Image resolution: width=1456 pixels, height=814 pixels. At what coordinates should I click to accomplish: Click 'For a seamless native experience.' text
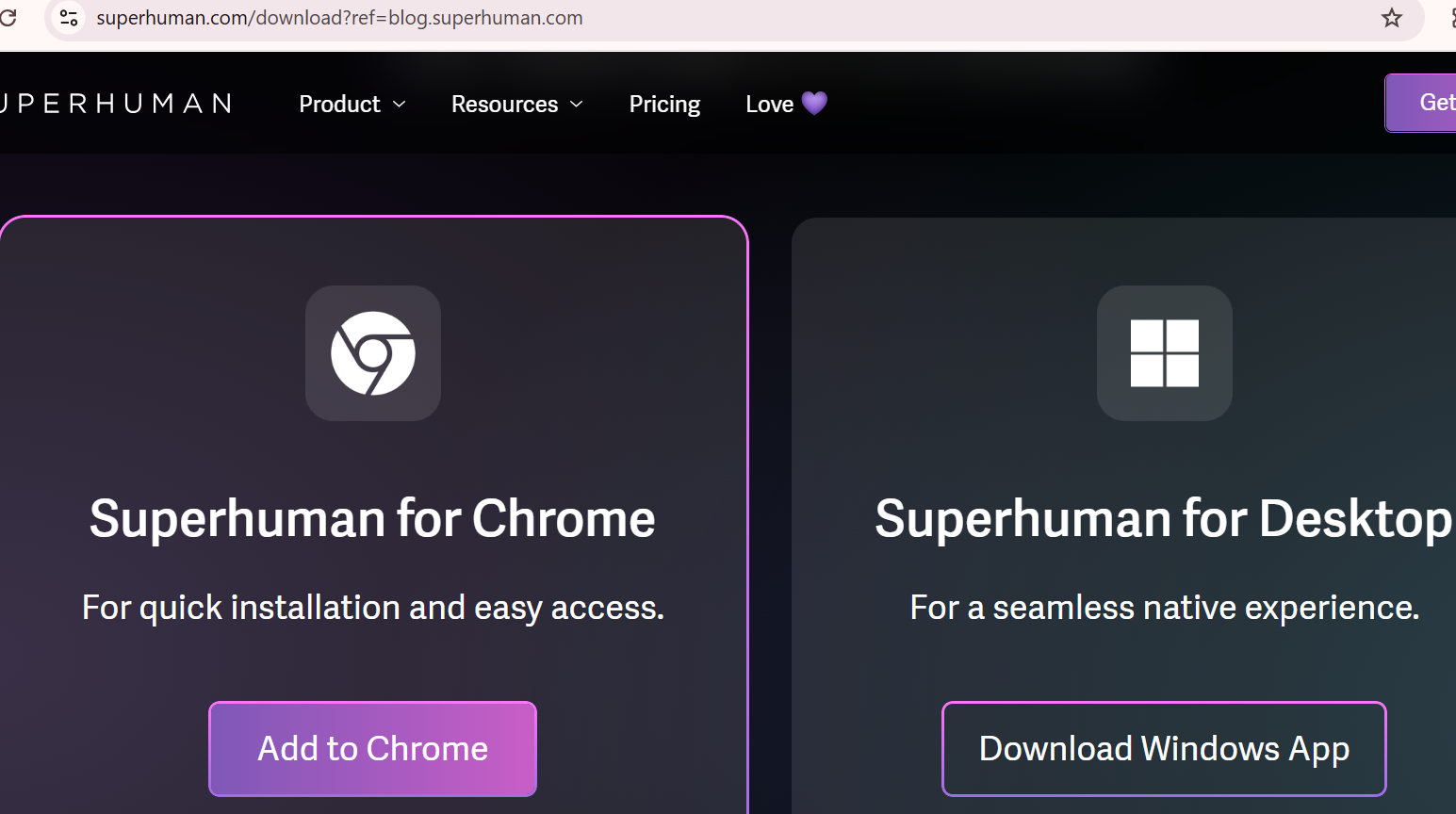point(1165,608)
